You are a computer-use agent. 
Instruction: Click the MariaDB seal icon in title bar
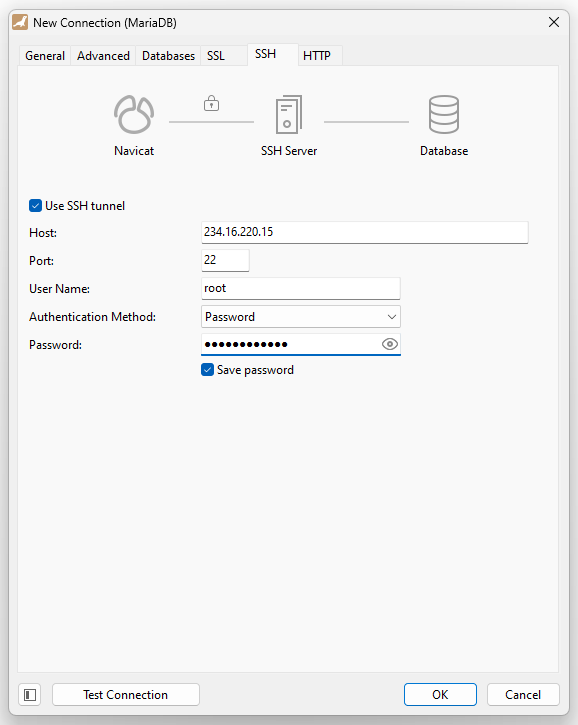coord(20,22)
